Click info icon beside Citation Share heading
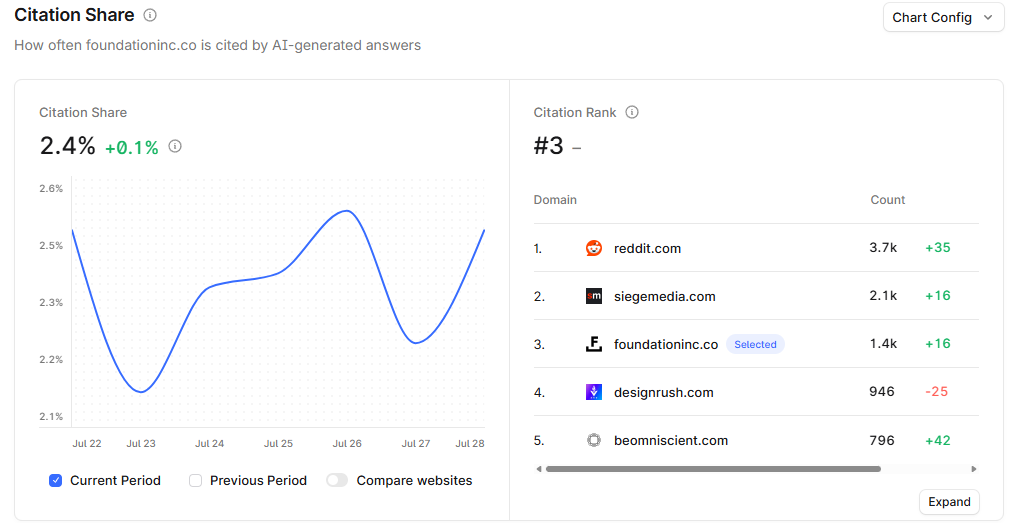Viewport: 1012px width, 523px height. [150, 15]
